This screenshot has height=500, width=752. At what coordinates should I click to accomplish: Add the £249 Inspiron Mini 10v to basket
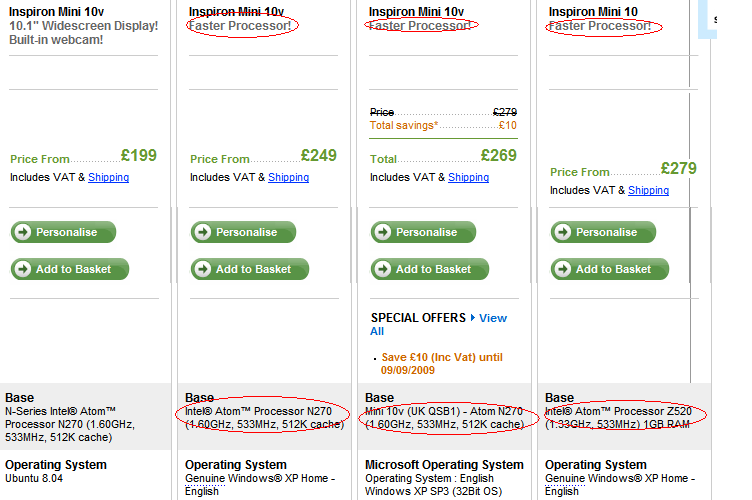pyautogui.click(x=250, y=269)
